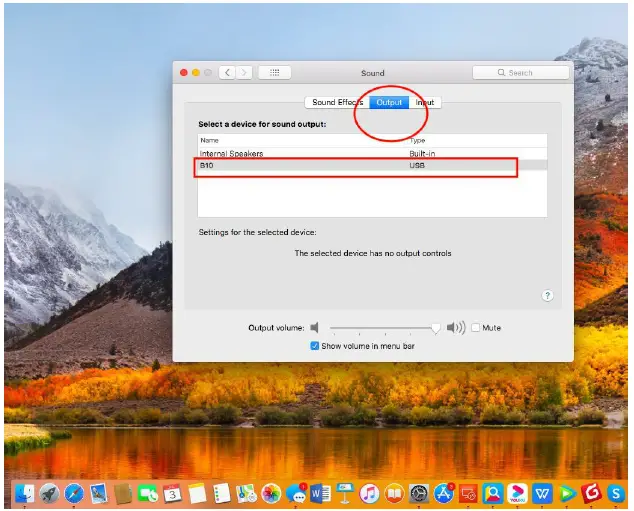634x511 pixels.
Task: Uncheck Show volume in menu bar
Action: [314, 346]
